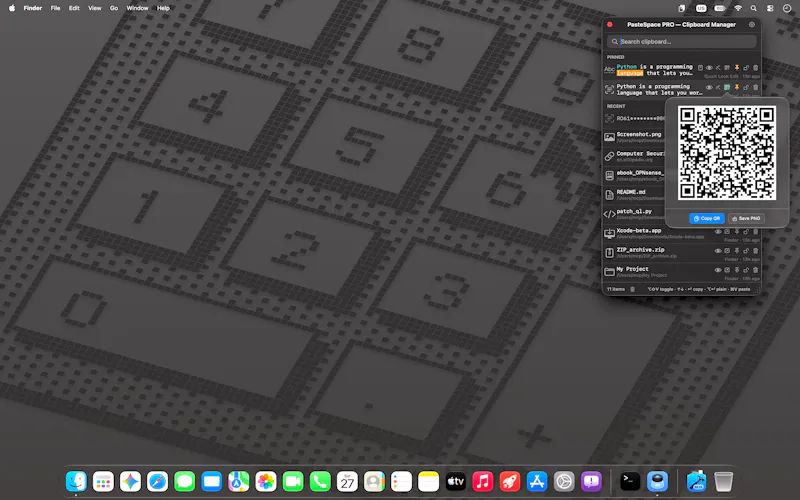Pin the Xcode-beta.app entry
800x500 pixels.
tap(737, 232)
